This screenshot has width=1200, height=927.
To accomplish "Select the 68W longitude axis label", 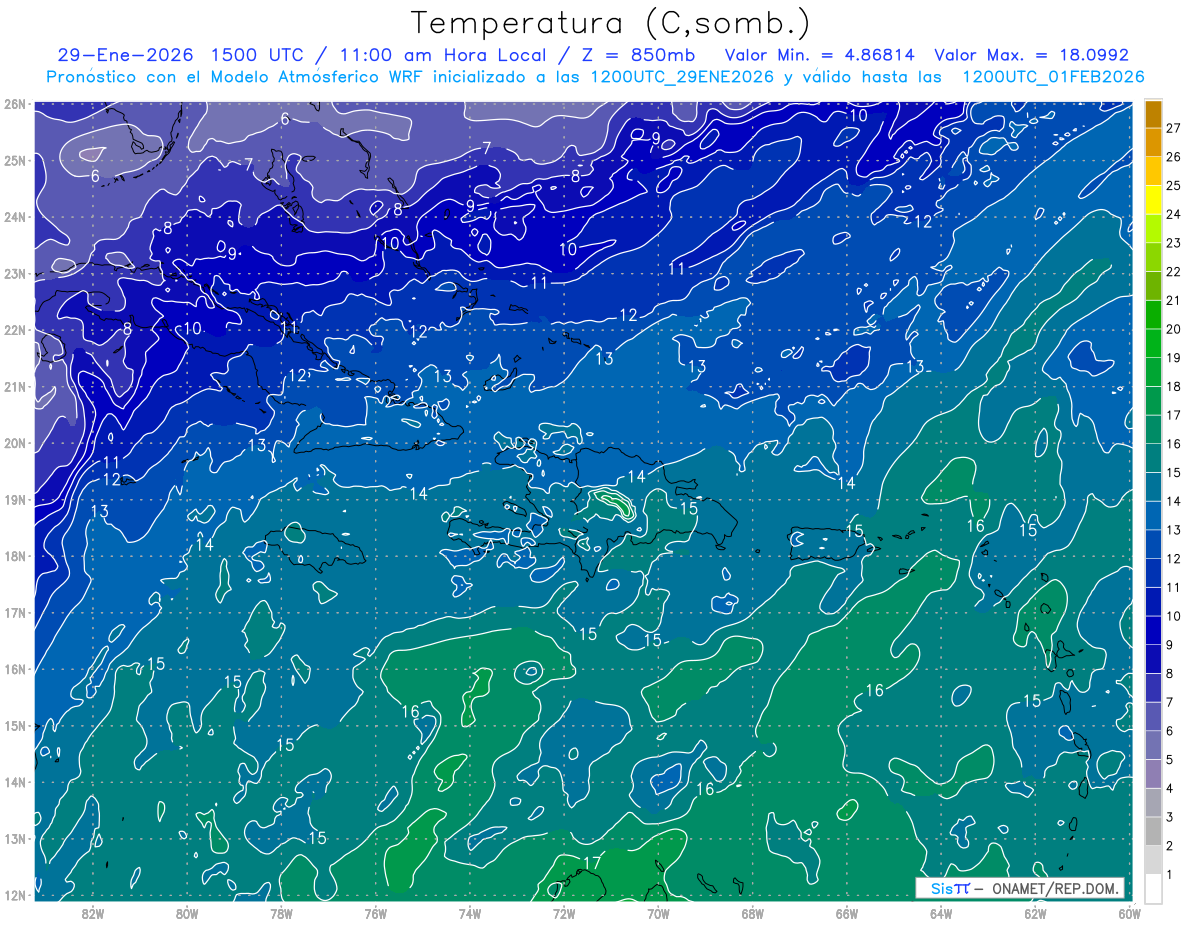I will click(x=753, y=914).
